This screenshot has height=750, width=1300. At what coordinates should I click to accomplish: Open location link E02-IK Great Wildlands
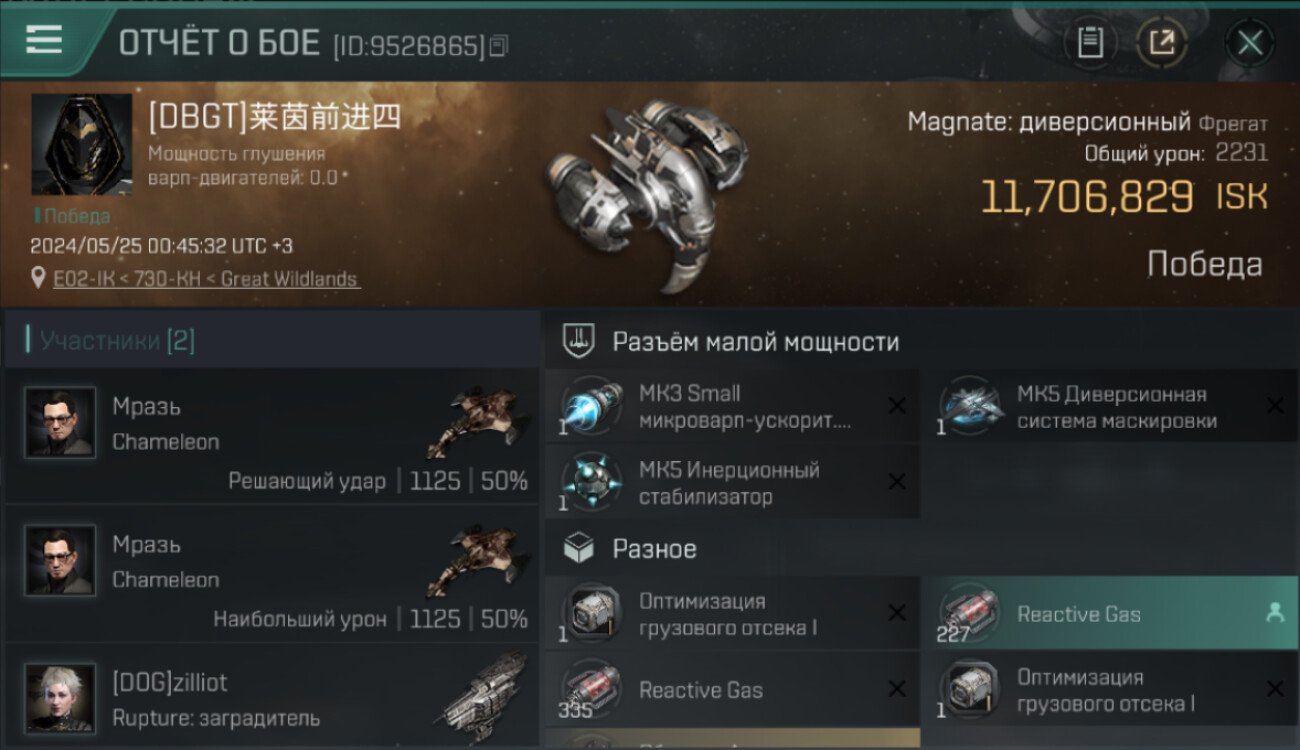click(x=206, y=279)
